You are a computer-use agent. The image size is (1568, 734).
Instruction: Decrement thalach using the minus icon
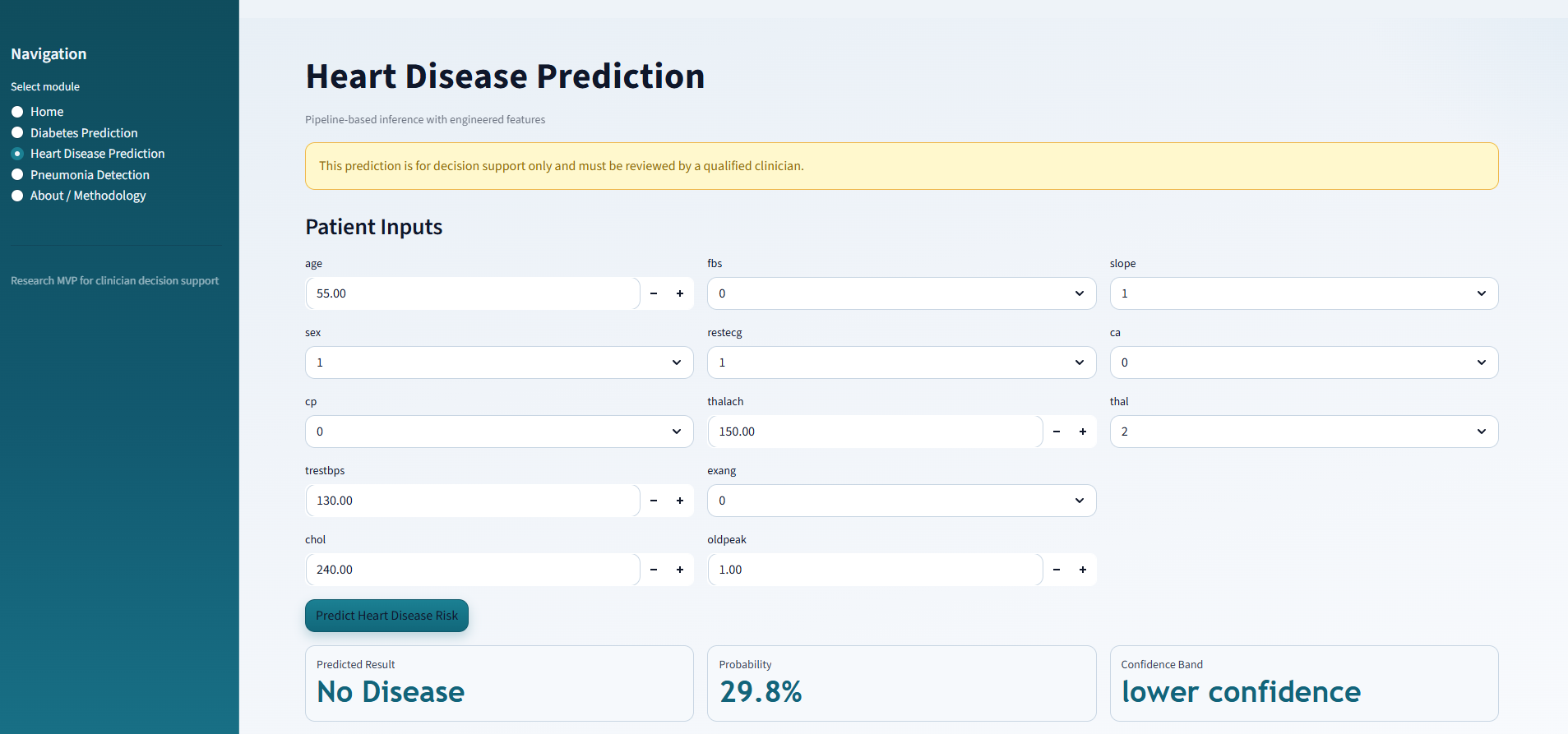(1057, 432)
